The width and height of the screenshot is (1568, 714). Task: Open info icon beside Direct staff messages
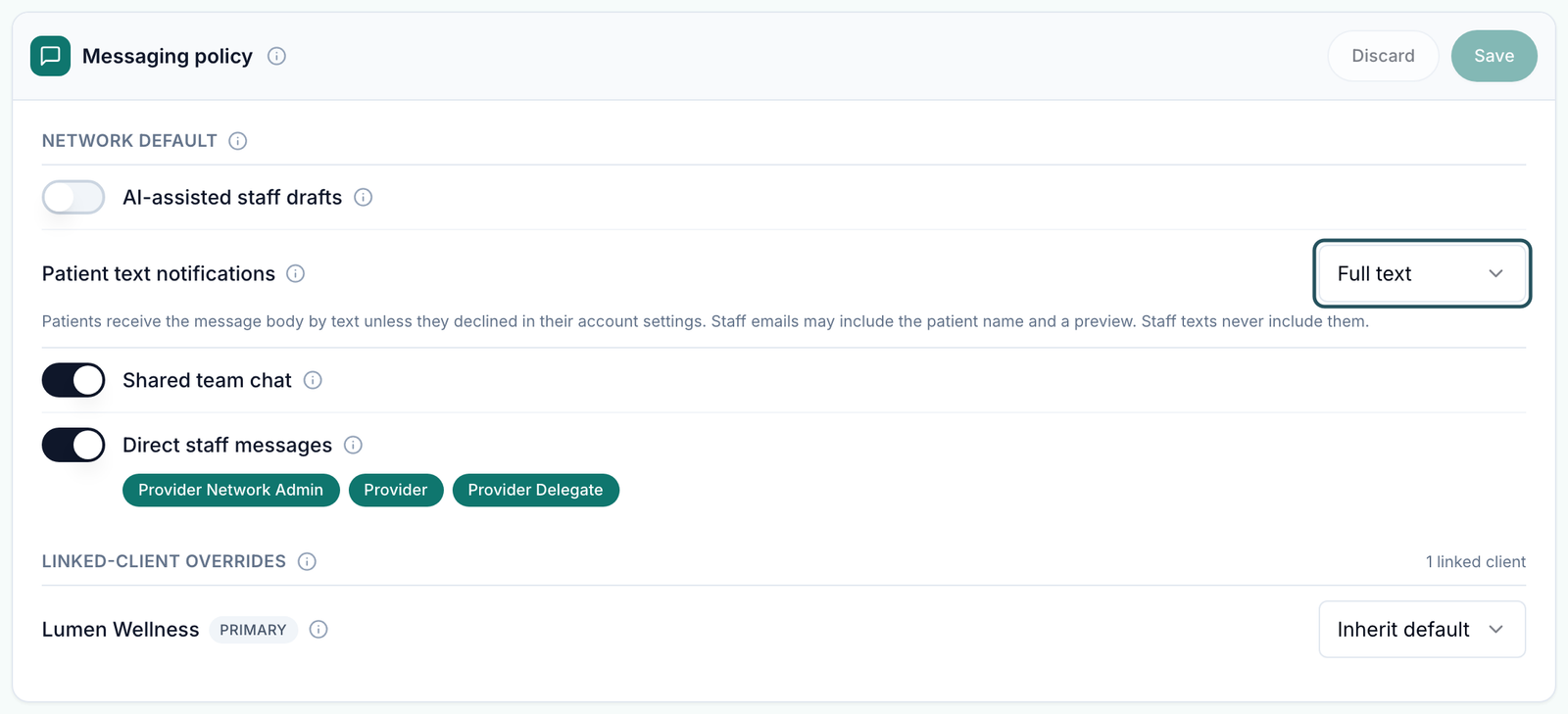pos(353,445)
